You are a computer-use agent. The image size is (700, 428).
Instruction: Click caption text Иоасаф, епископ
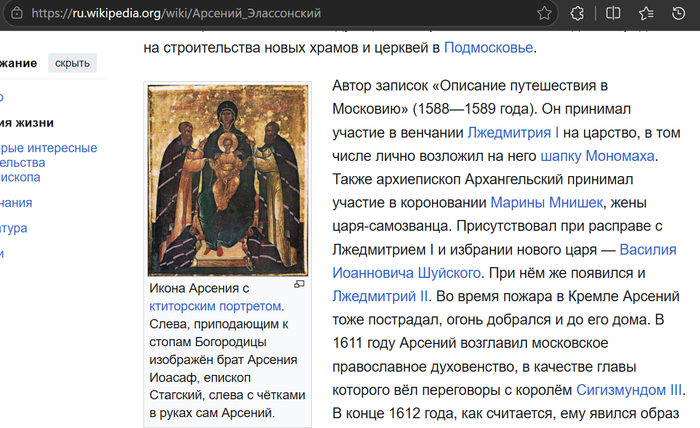(200, 378)
